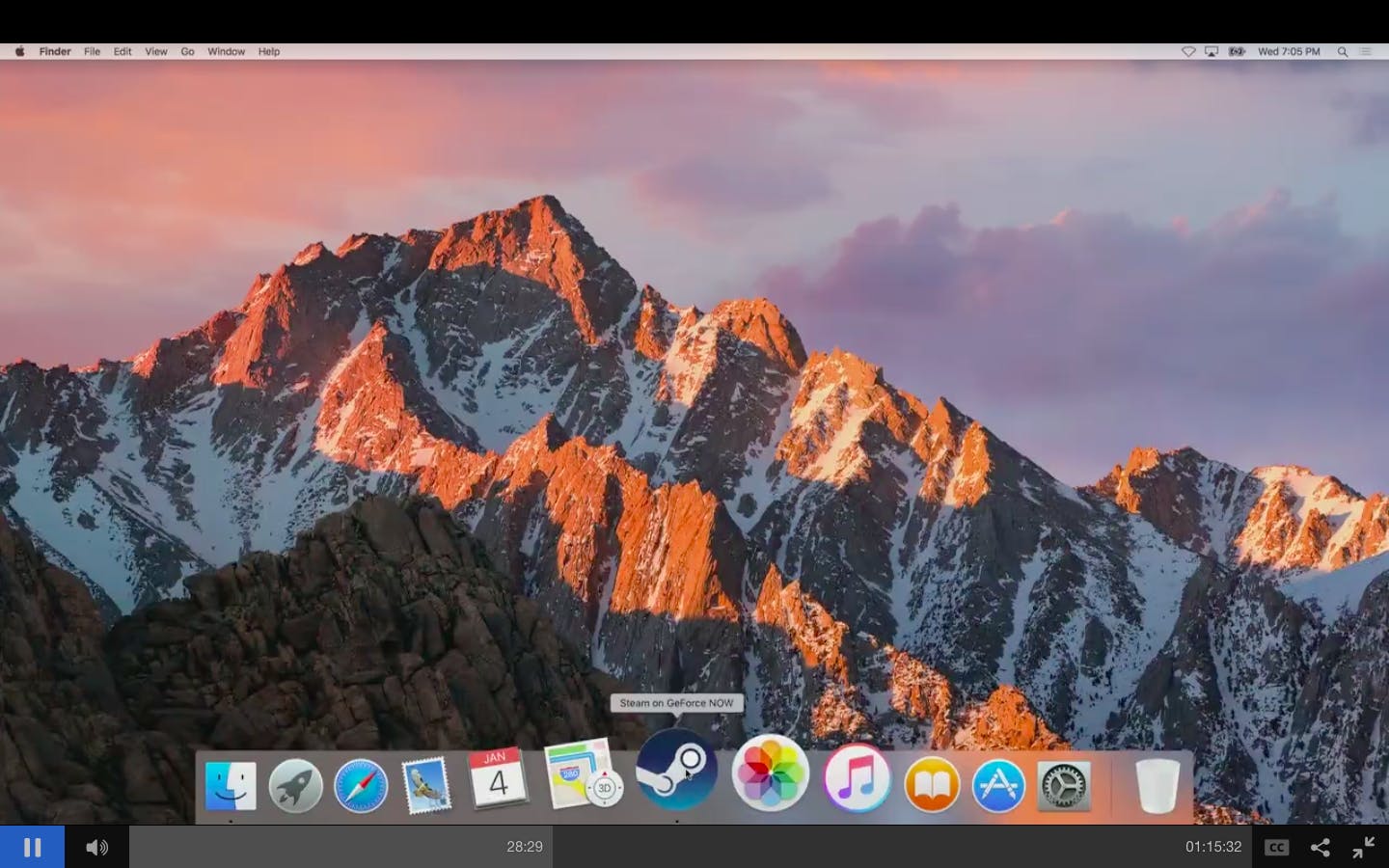Open Launchpad rocket icon in the Dock
This screenshot has height=868, width=1389.
(x=295, y=785)
